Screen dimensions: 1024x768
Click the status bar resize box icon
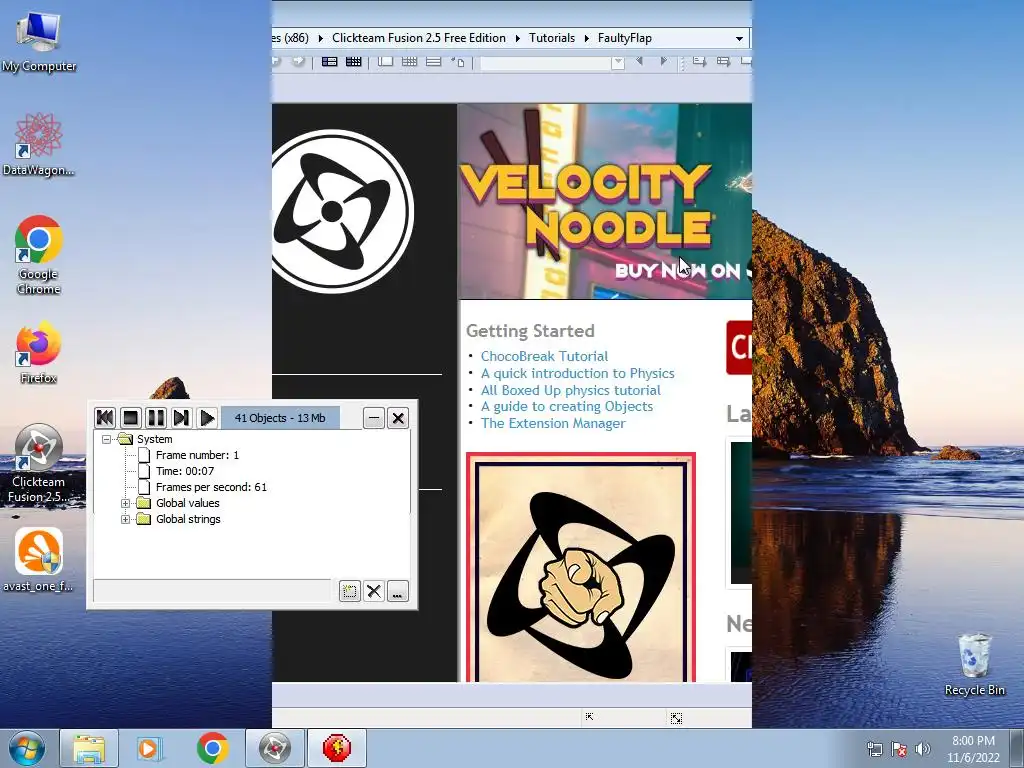(x=676, y=718)
